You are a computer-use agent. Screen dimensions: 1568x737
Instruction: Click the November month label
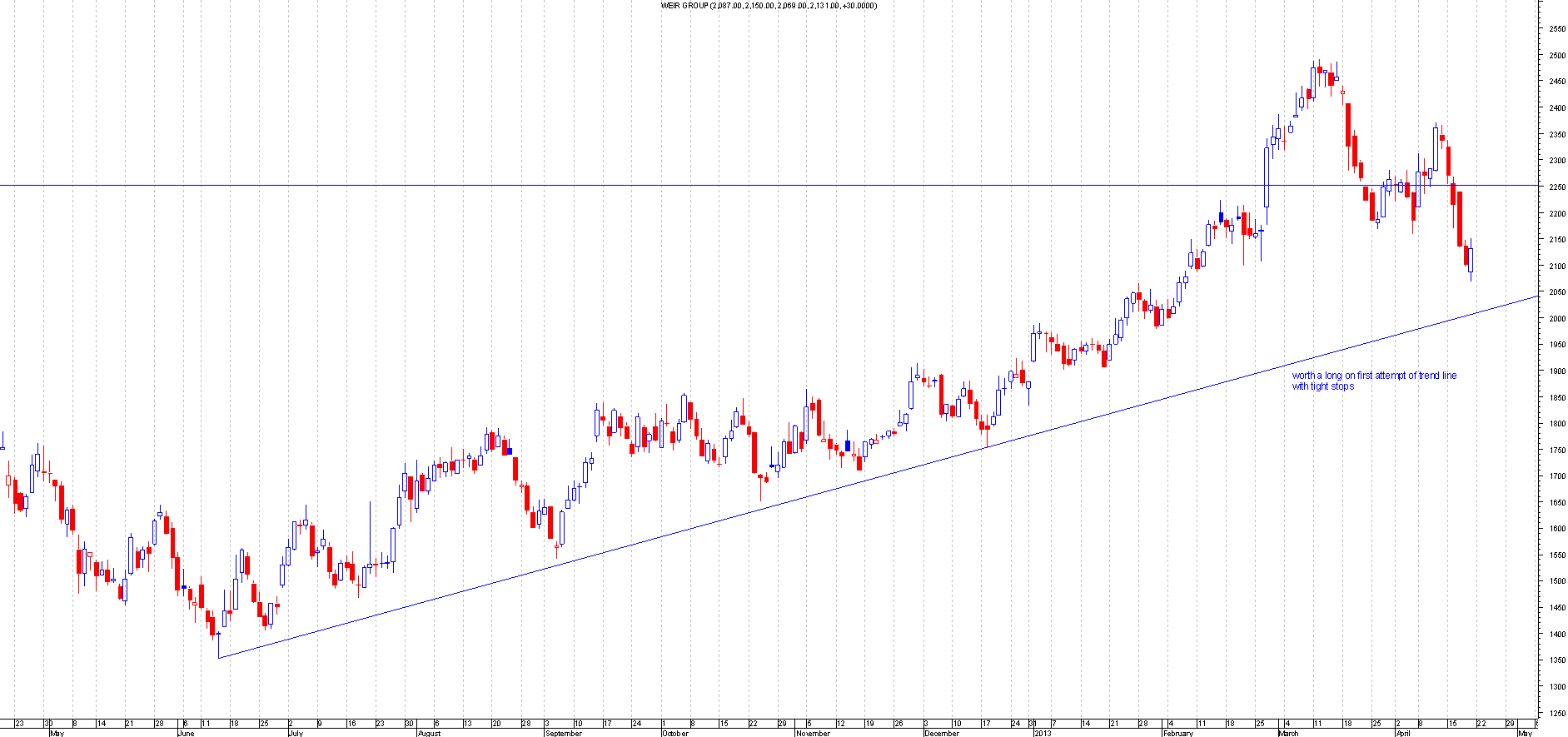[x=813, y=733]
